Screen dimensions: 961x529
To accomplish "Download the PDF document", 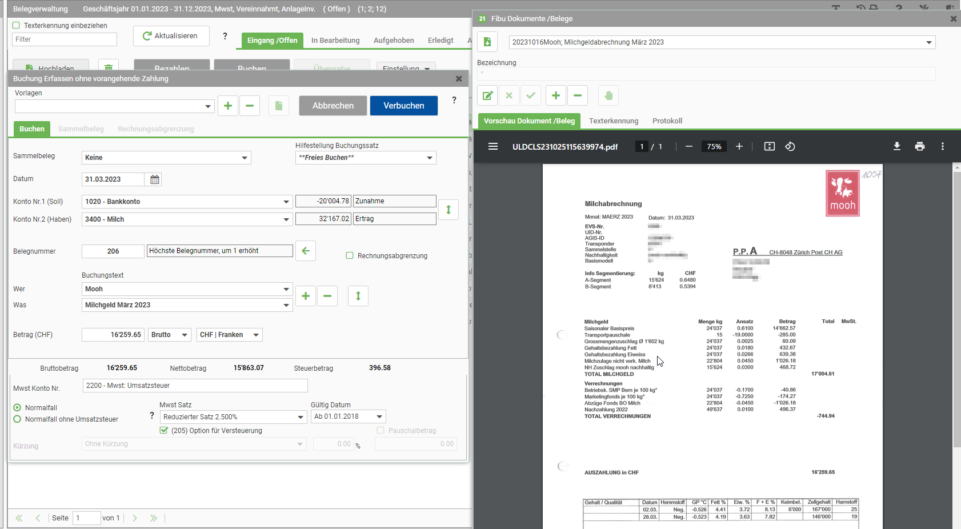I will 897,147.
